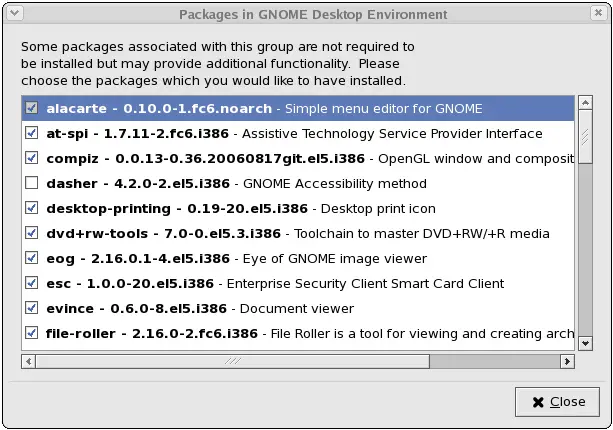
Task: Disable the compiz package checkbox
Action: (x=31, y=158)
